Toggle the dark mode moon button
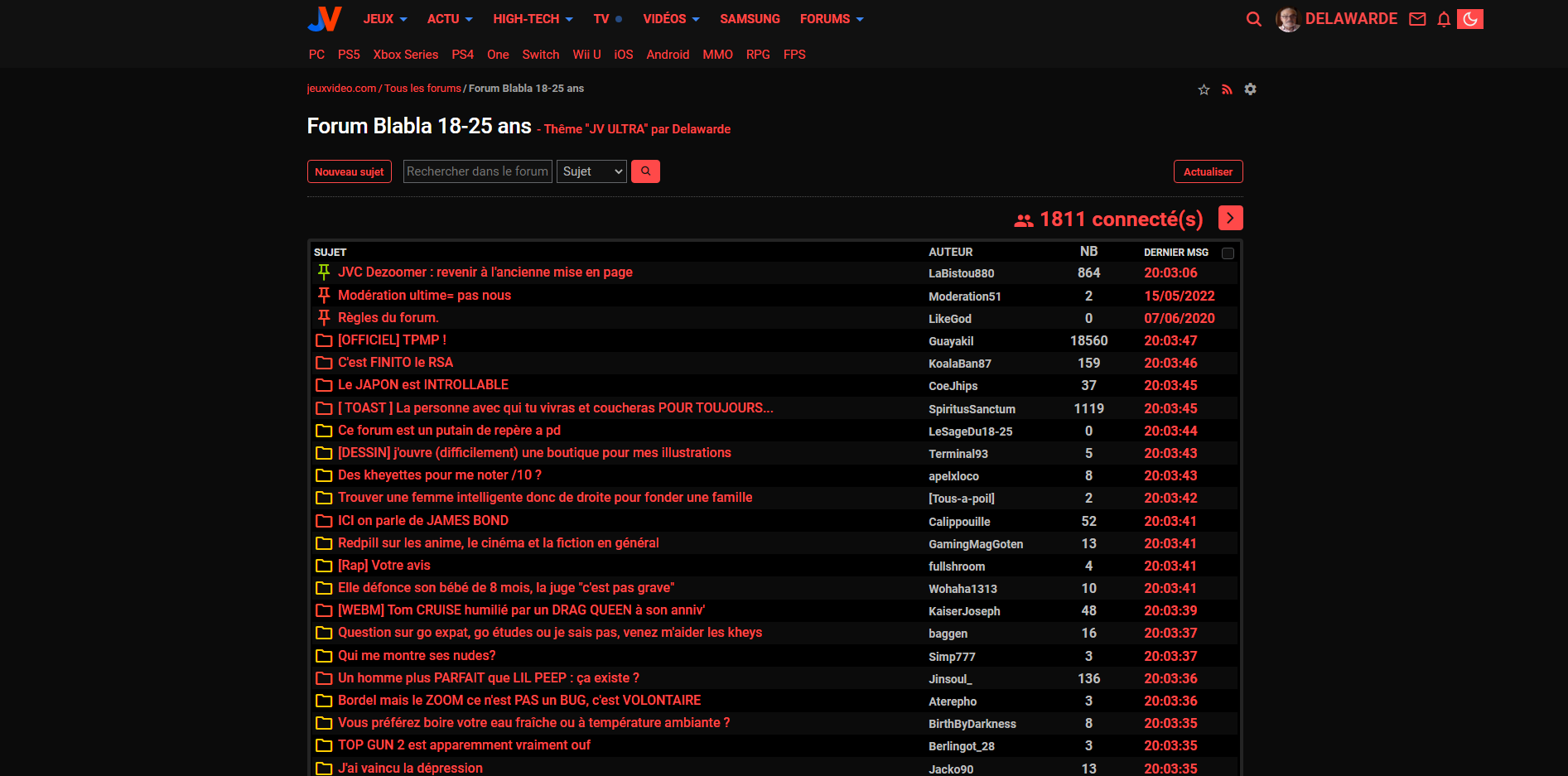 pos(1470,19)
